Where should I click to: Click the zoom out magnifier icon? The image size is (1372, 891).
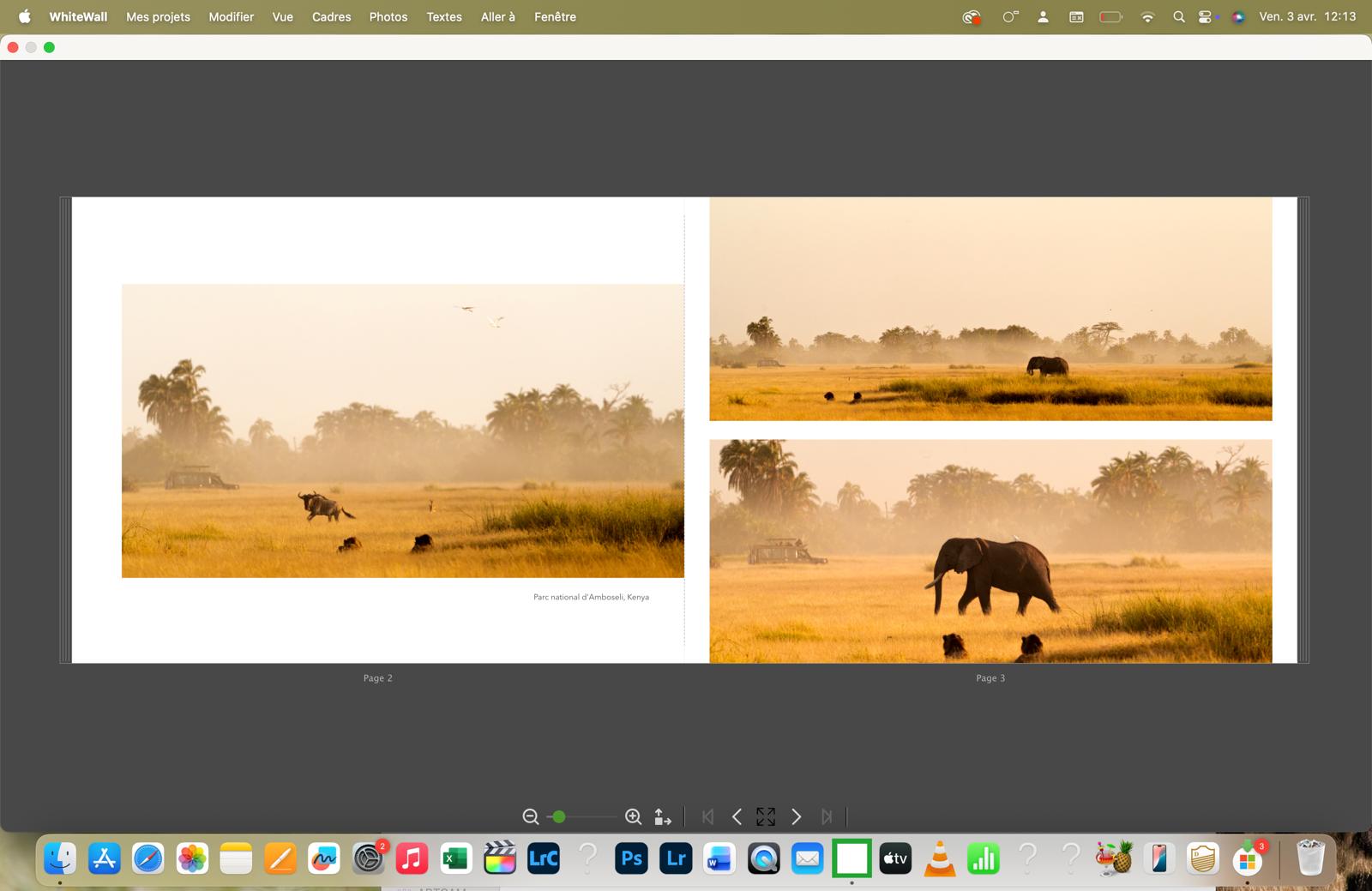pyautogui.click(x=531, y=817)
